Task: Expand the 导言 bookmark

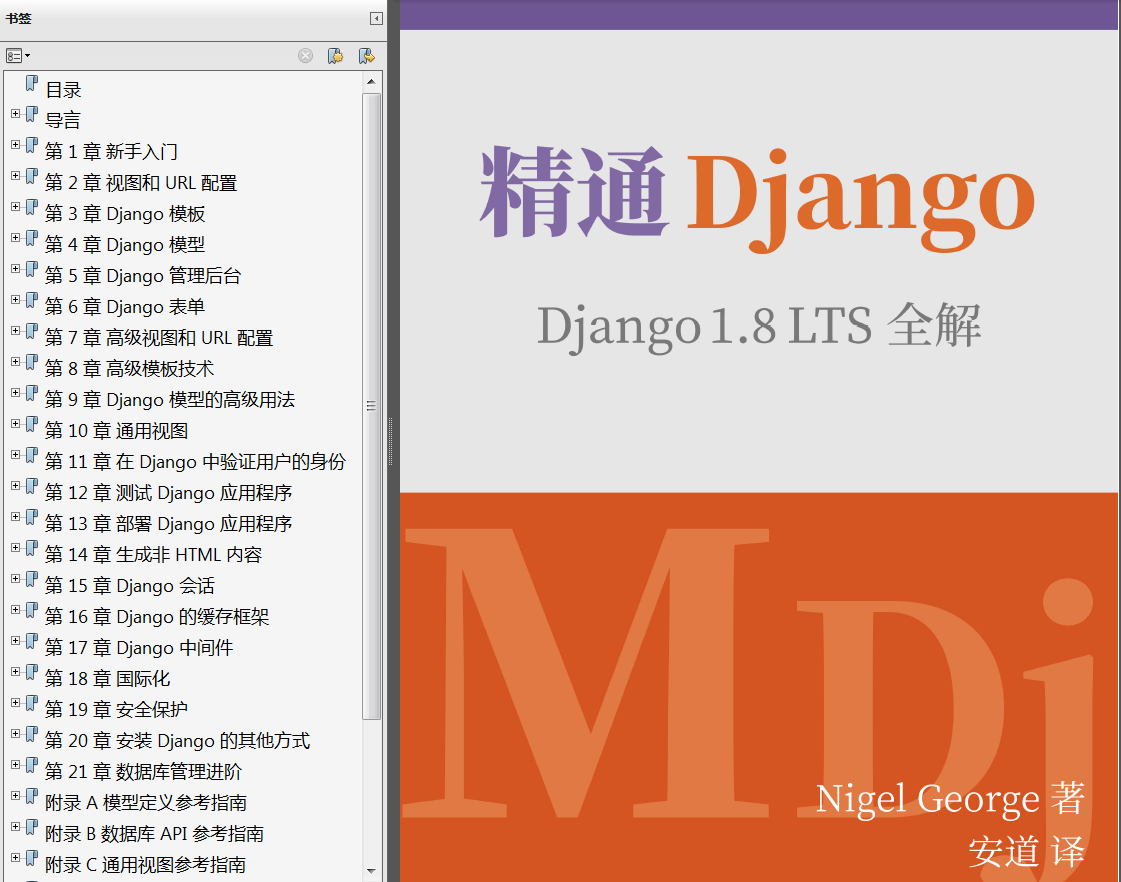Action: [16, 113]
